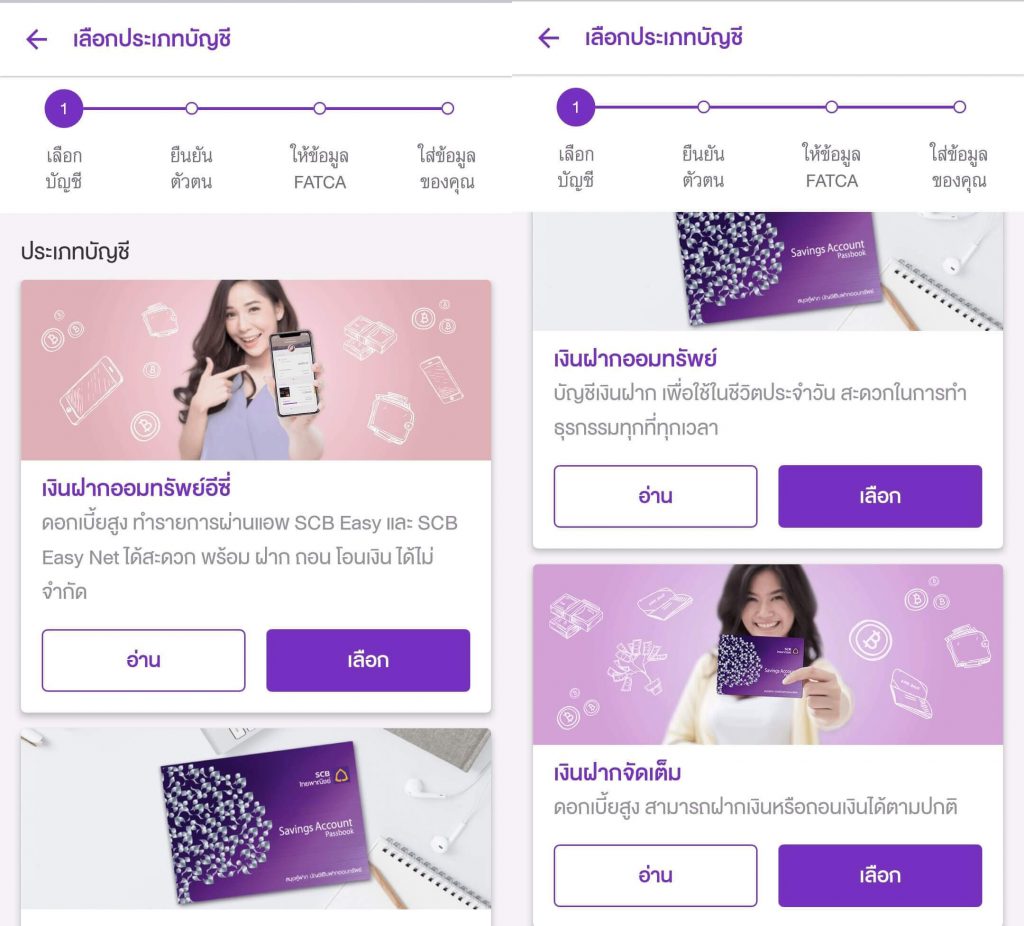Choose เลือก for เงินฝากจัดเต็ม account
Screen dimensions: 1024x926
click(880, 876)
